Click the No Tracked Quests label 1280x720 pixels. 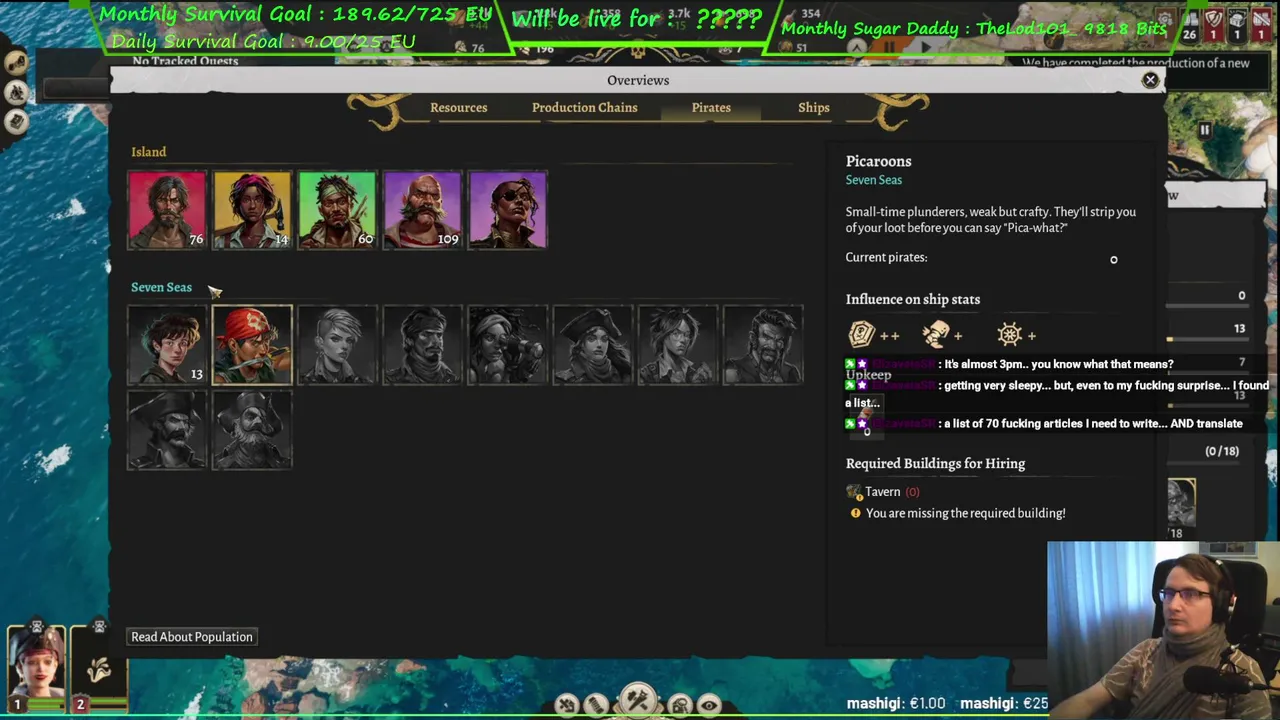click(185, 61)
